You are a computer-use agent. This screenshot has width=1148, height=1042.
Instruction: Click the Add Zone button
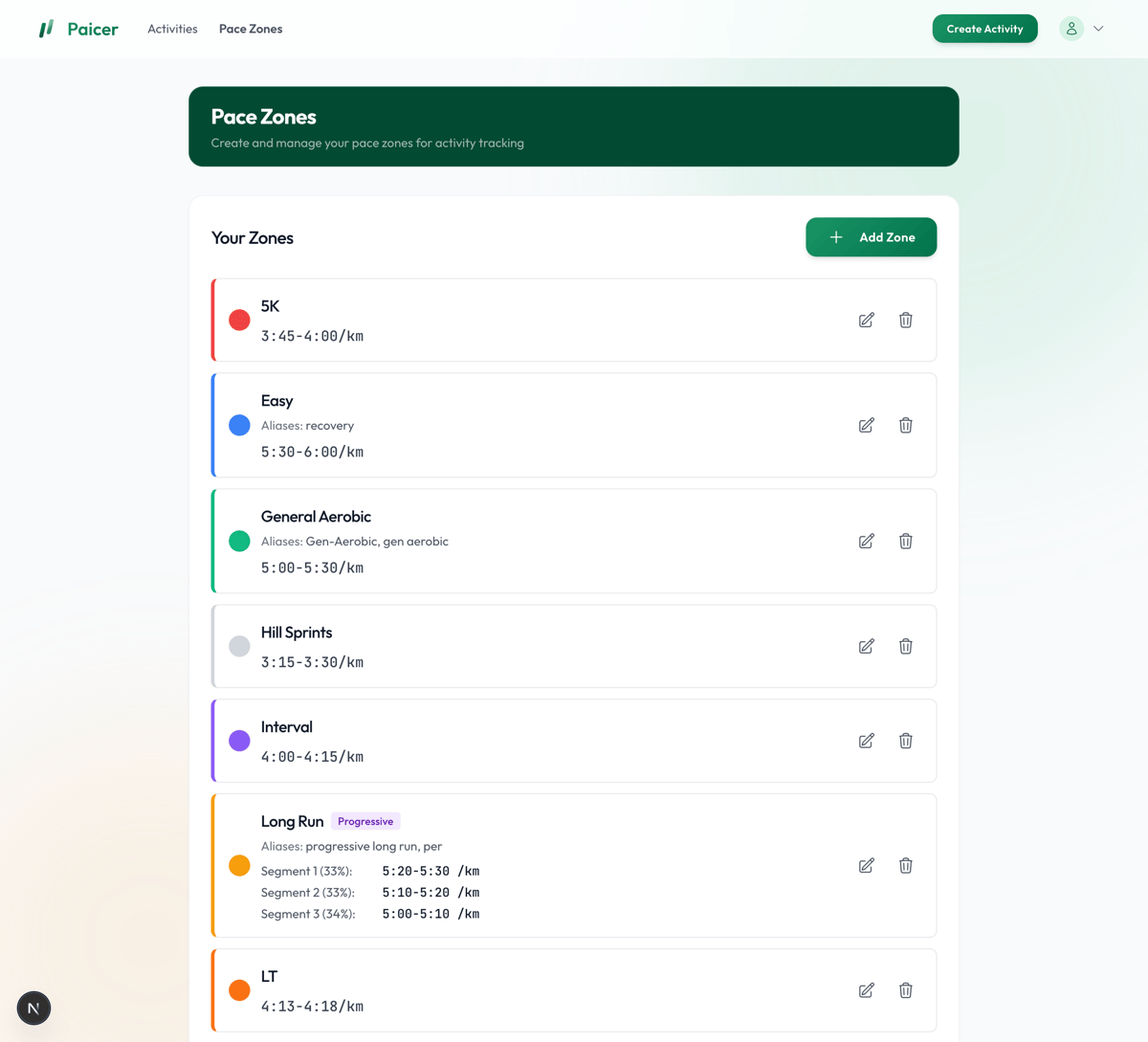[871, 237]
